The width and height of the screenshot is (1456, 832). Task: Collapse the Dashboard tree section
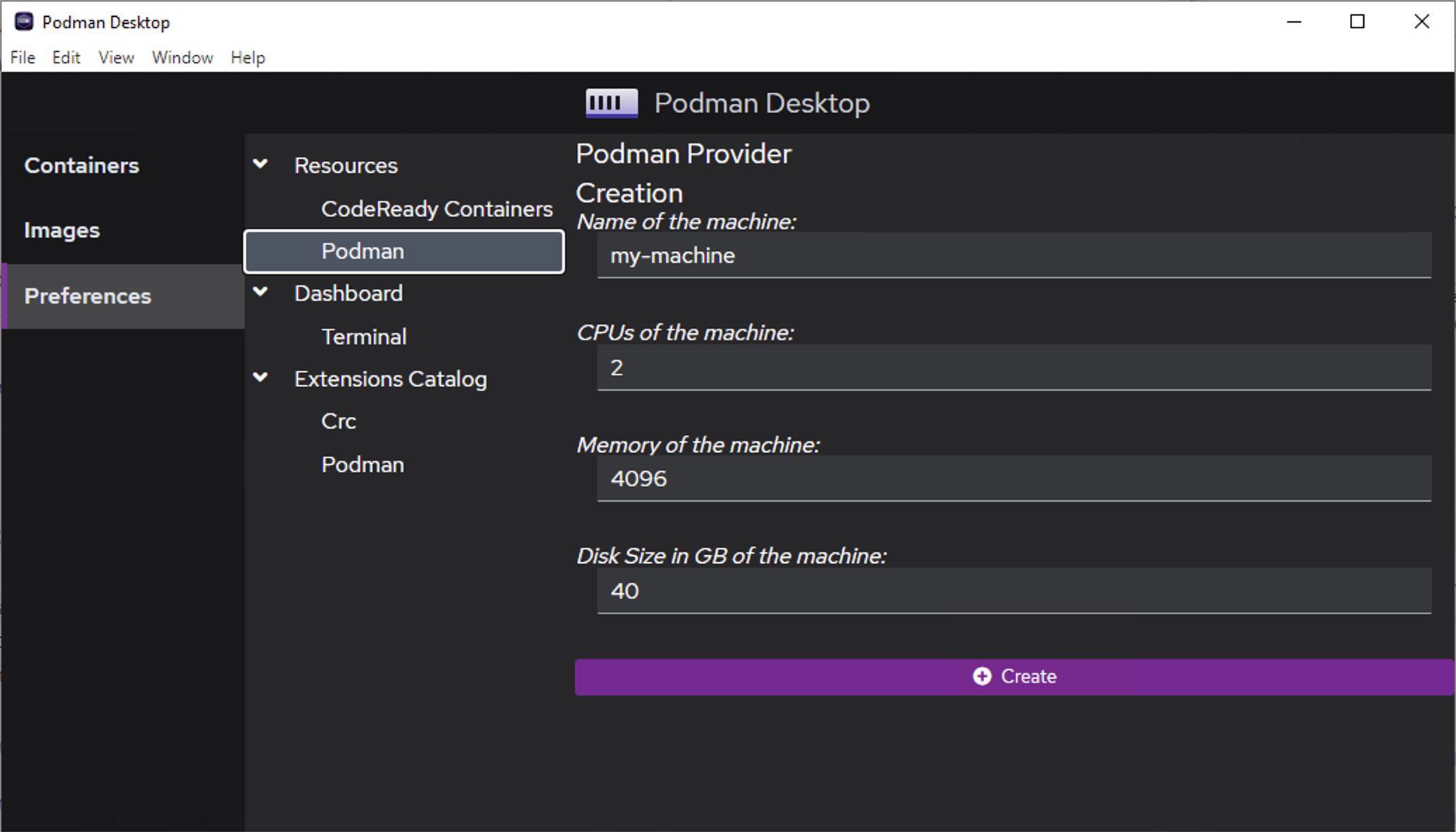click(260, 292)
